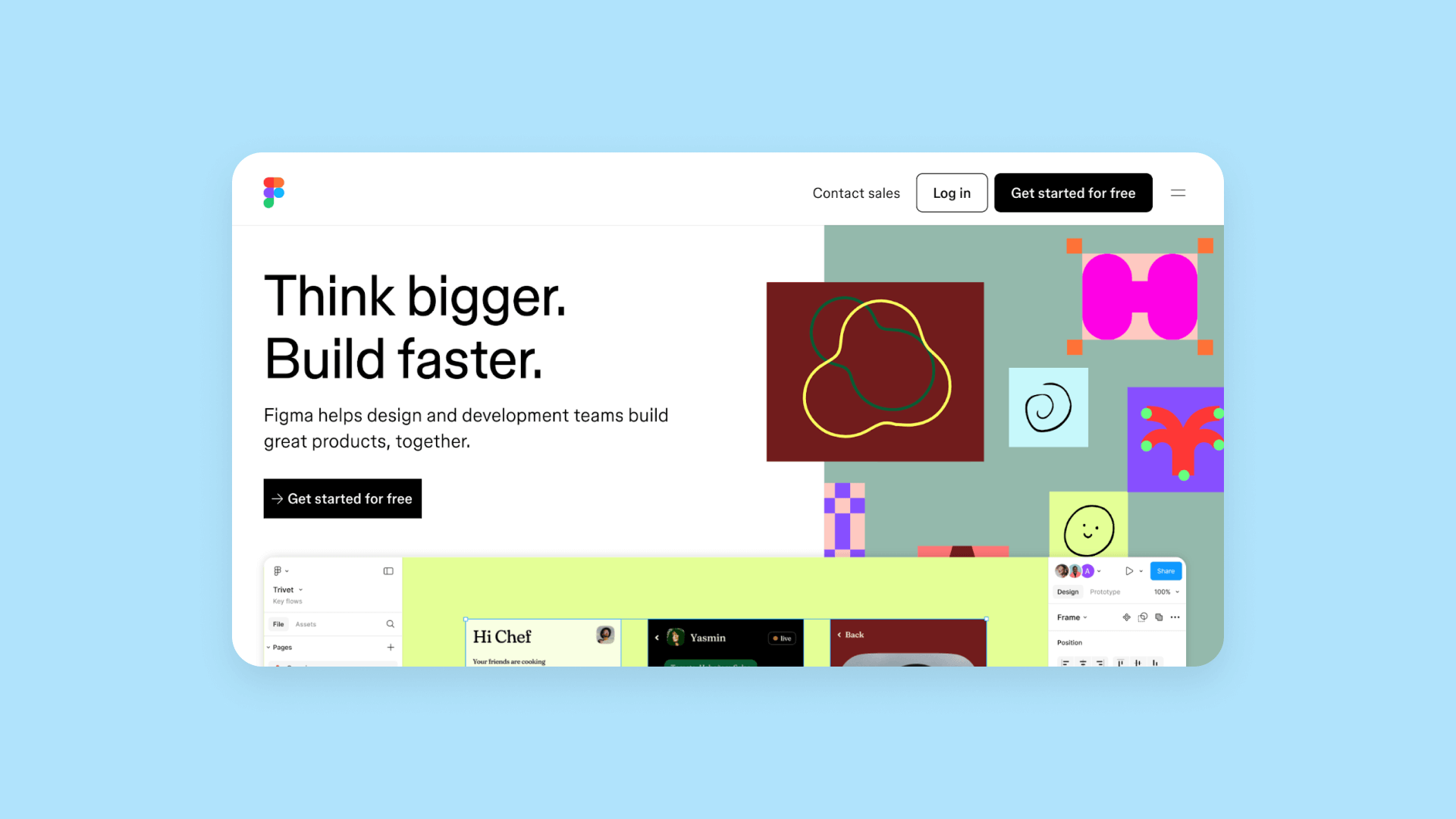This screenshot has width=1456, height=819.
Task: Click the Assets tab in left panel
Action: click(306, 624)
